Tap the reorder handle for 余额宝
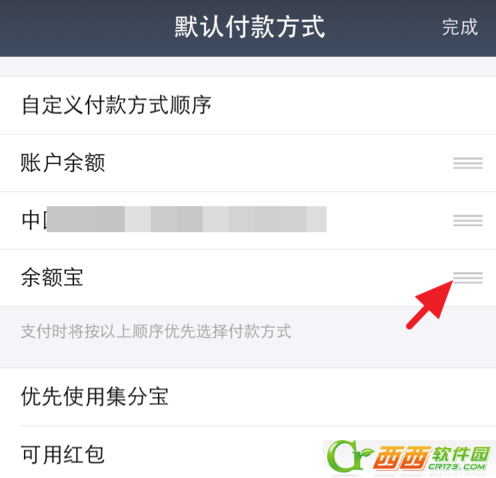Image resolution: width=496 pixels, height=478 pixels. point(468,278)
